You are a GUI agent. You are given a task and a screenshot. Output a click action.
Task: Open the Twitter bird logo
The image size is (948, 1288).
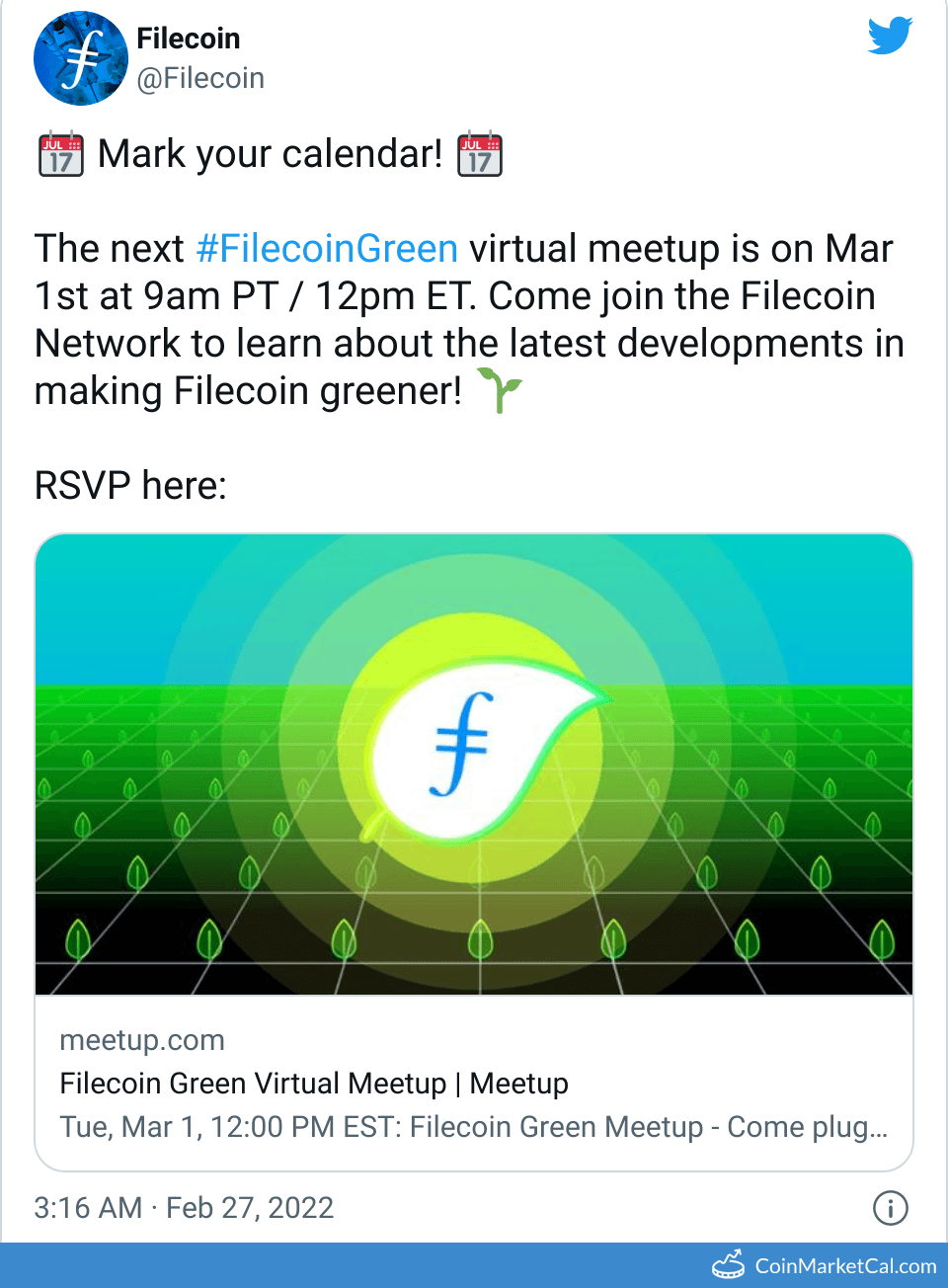[890, 36]
